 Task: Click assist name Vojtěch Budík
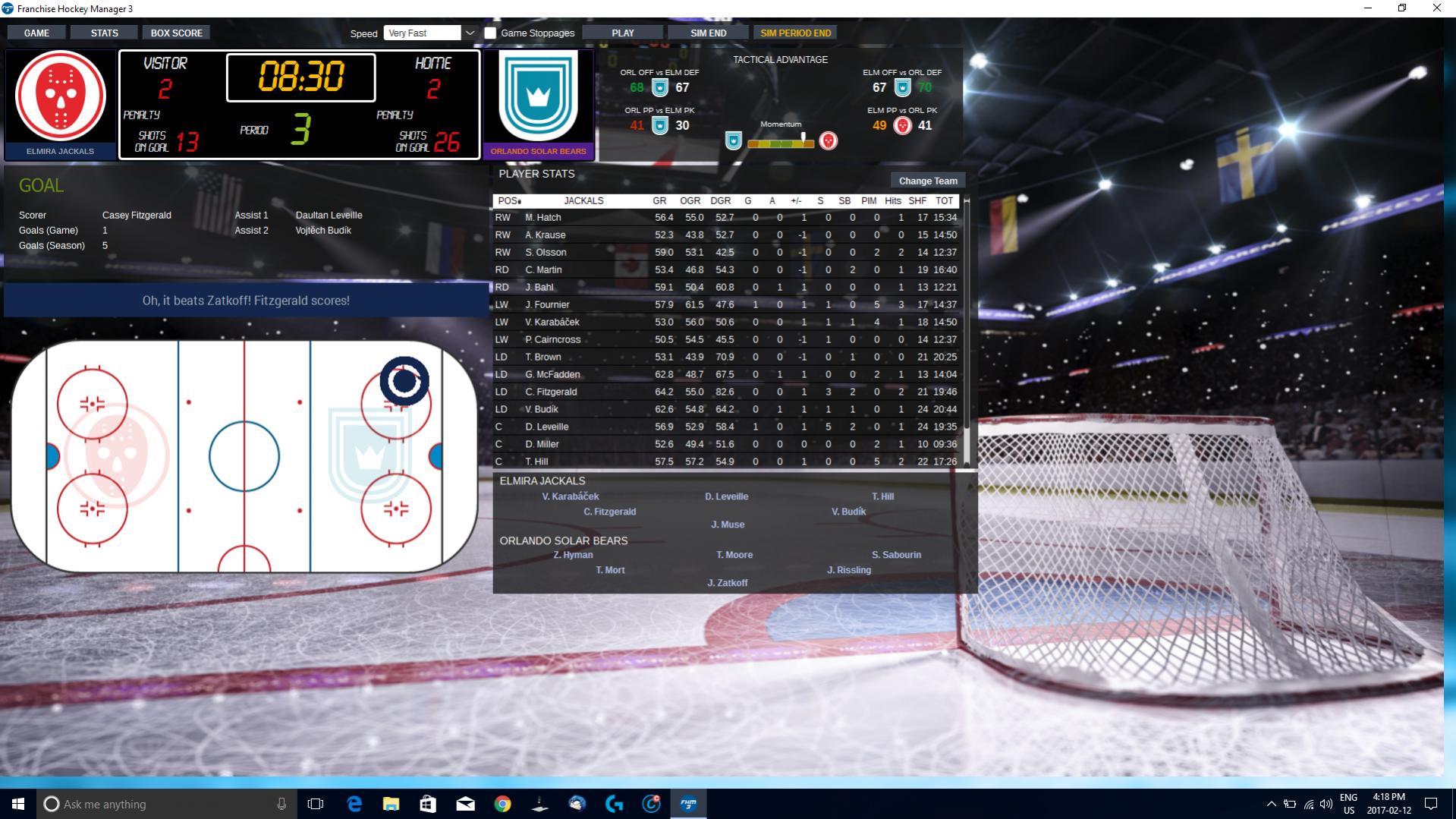pos(323,231)
